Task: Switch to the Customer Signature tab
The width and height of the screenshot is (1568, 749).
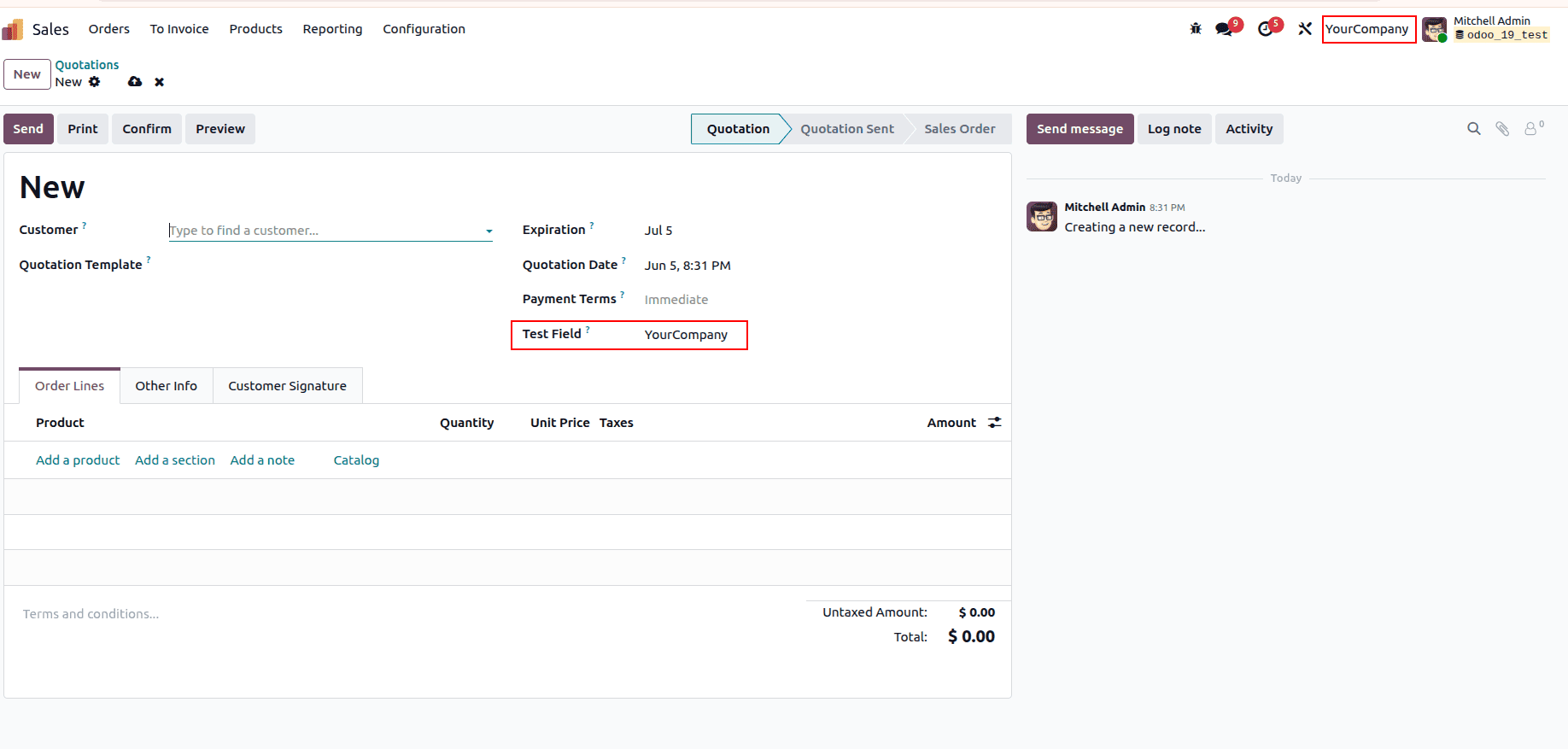Action: 288,386
